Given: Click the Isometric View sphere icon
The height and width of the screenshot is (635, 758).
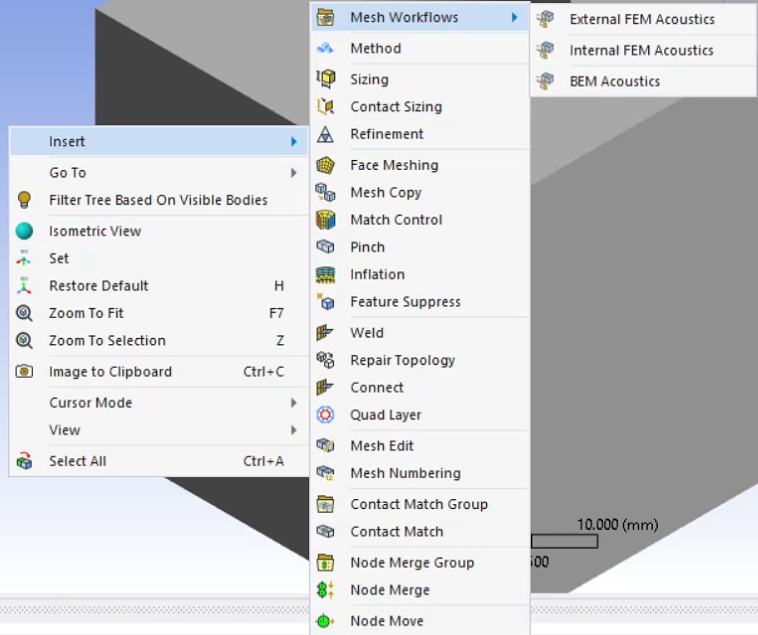Looking at the screenshot, I should [x=24, y=231].
